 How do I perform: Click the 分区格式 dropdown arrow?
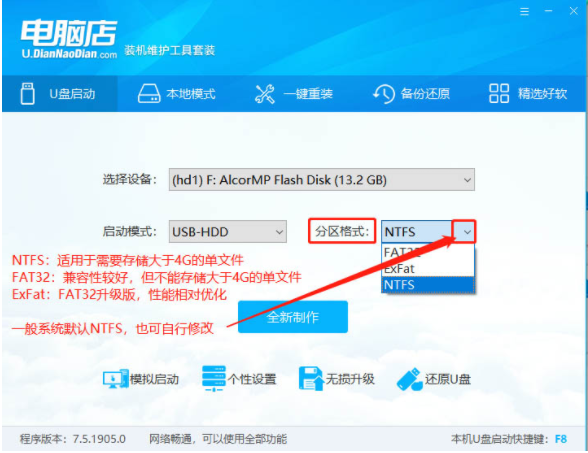coord(465,231)
